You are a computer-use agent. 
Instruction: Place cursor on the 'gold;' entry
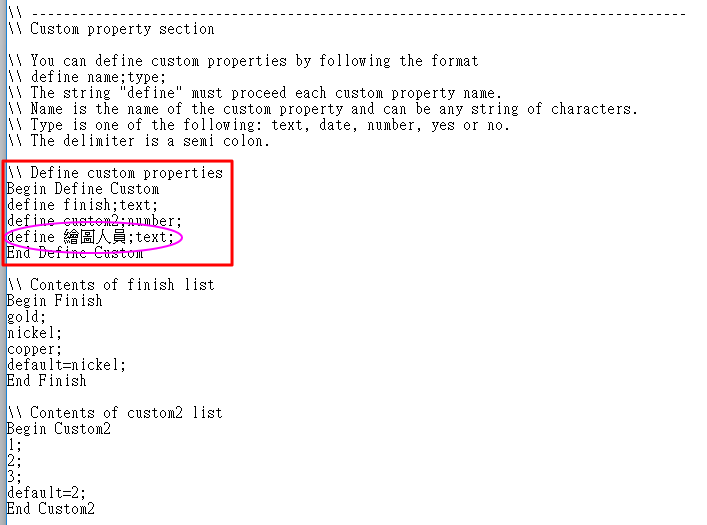26,317
